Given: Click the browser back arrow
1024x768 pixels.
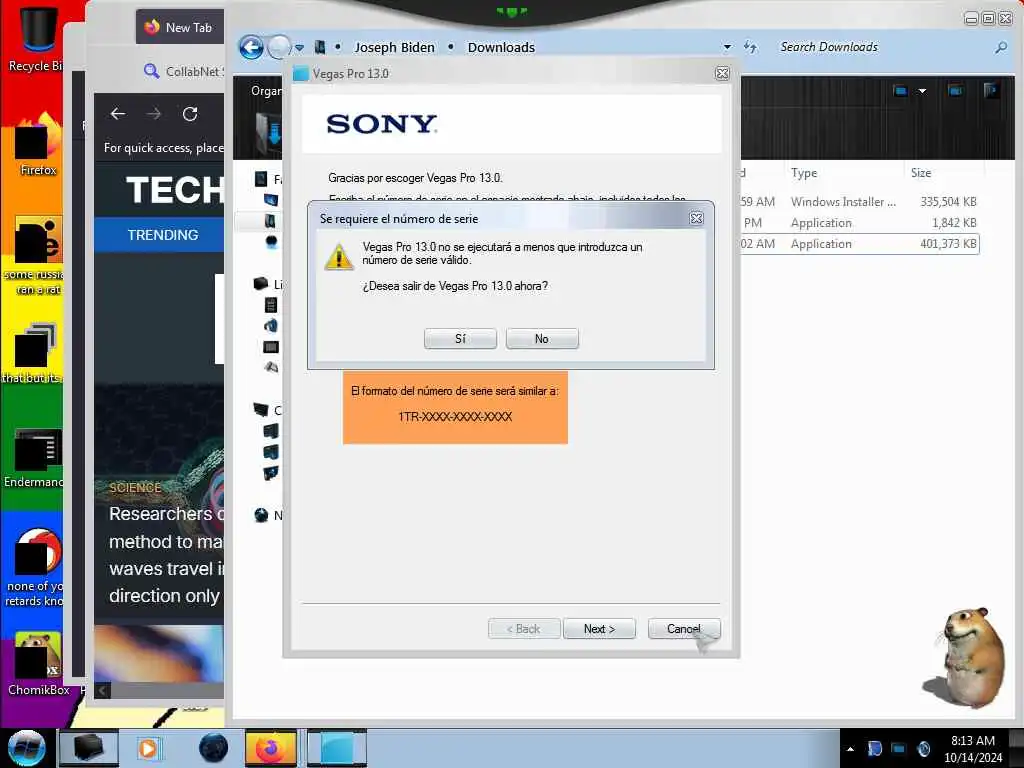Looking at the screenshot, I should (x=118, y=114).
